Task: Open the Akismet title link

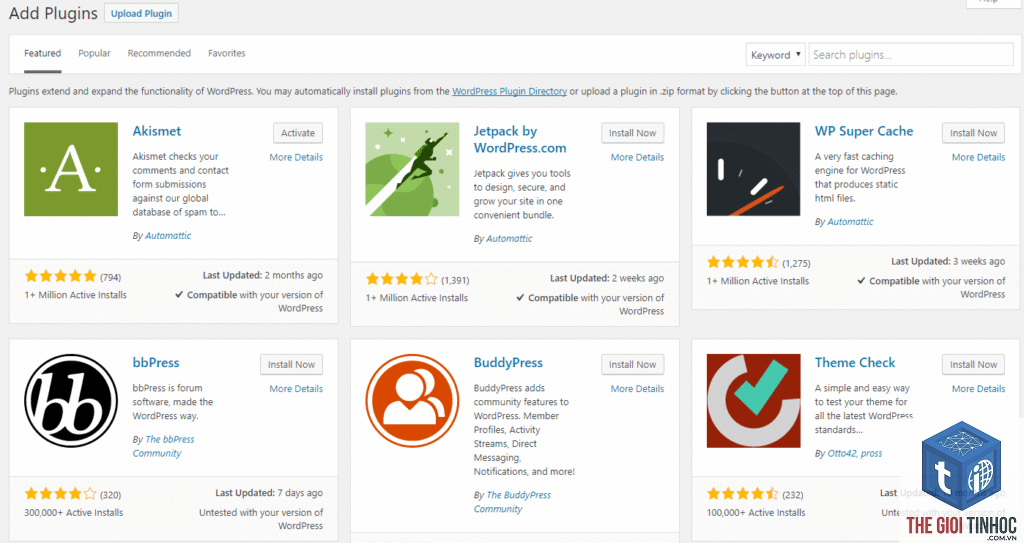Action: point(157,131)
